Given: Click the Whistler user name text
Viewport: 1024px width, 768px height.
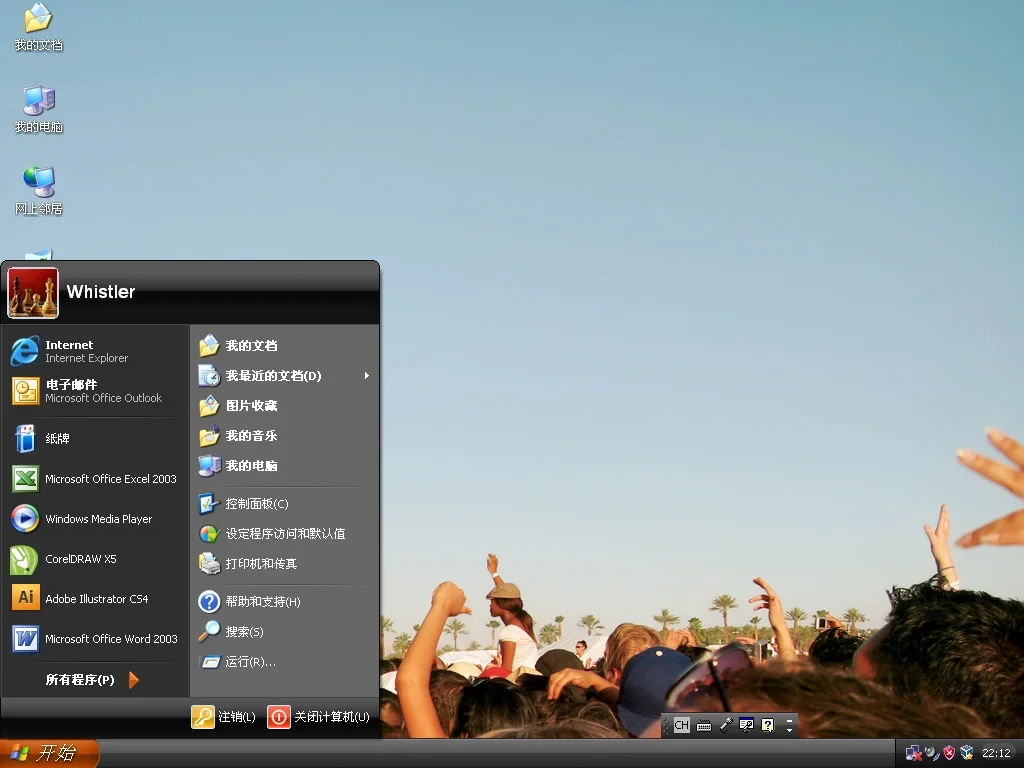Looking at the screenshot, I should click(x=101, y=292).
